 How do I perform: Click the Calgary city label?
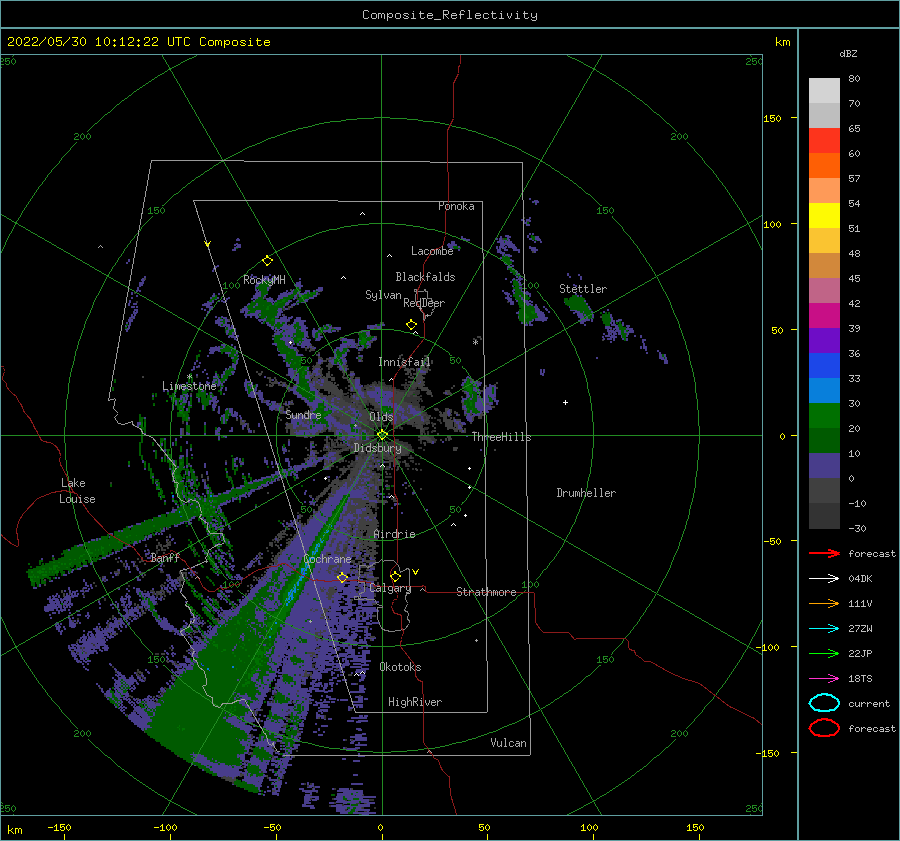click(390, 588)
